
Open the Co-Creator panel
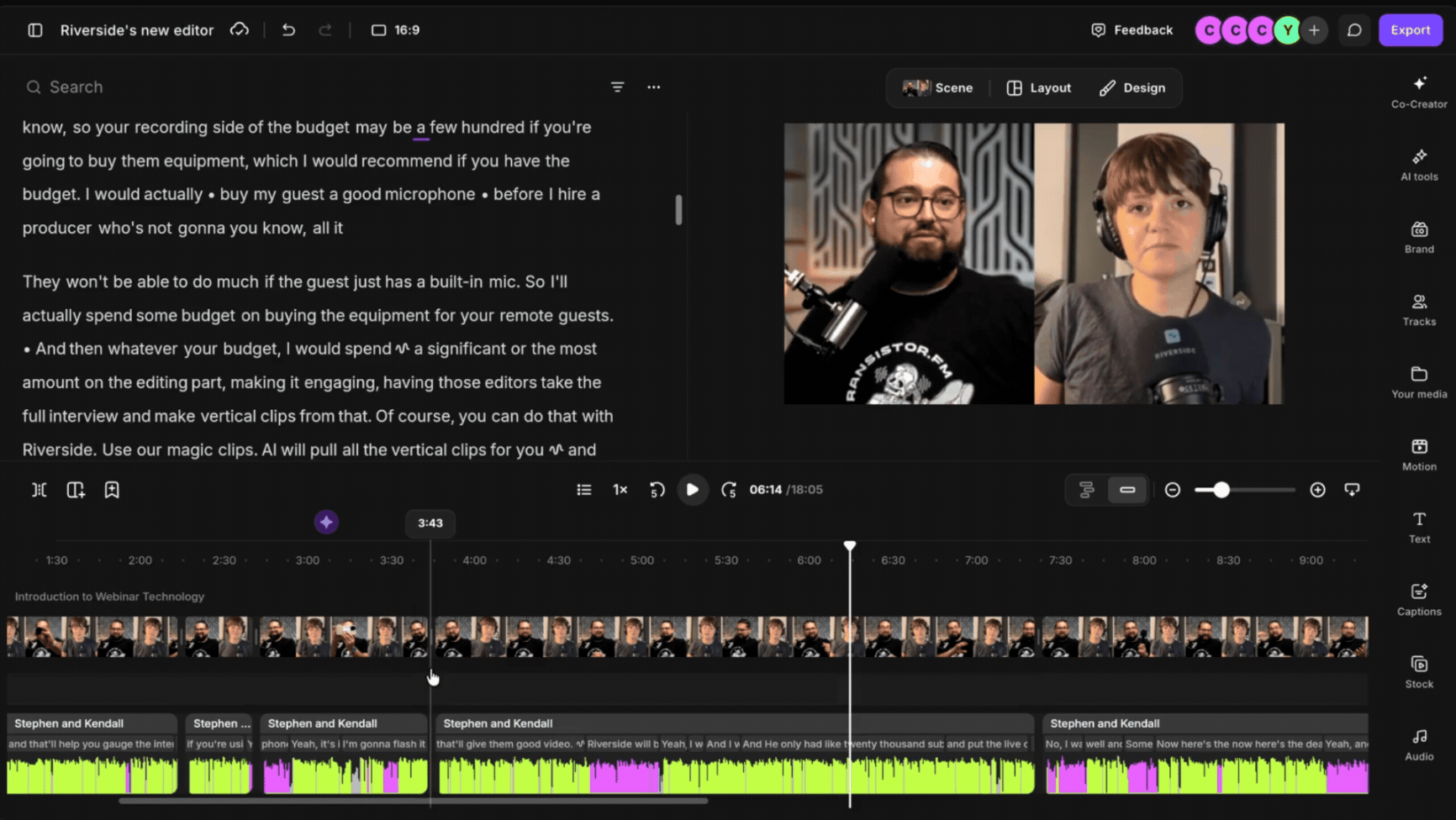pos(1419,92)
